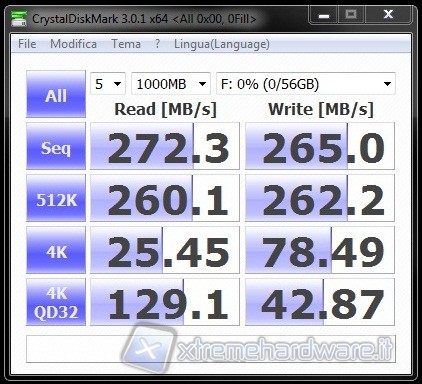The width and height of the screenshot is (422, 384).
Task: Open the test count dropdown showing 5
Action: tap(108, 84)
